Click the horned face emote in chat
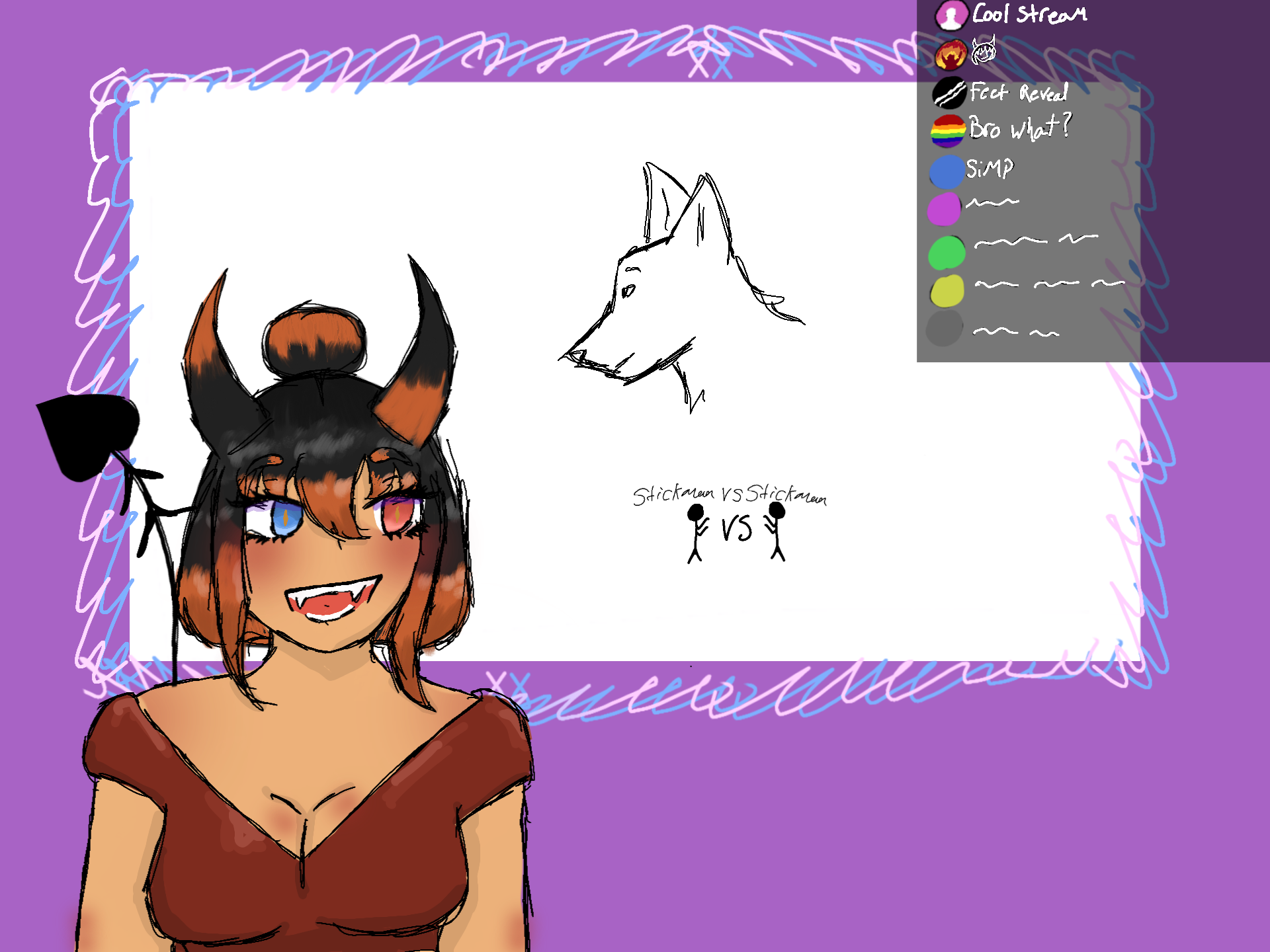Image resolution: width=1270 pixels, height=952 pixels. tap(984, 51)
